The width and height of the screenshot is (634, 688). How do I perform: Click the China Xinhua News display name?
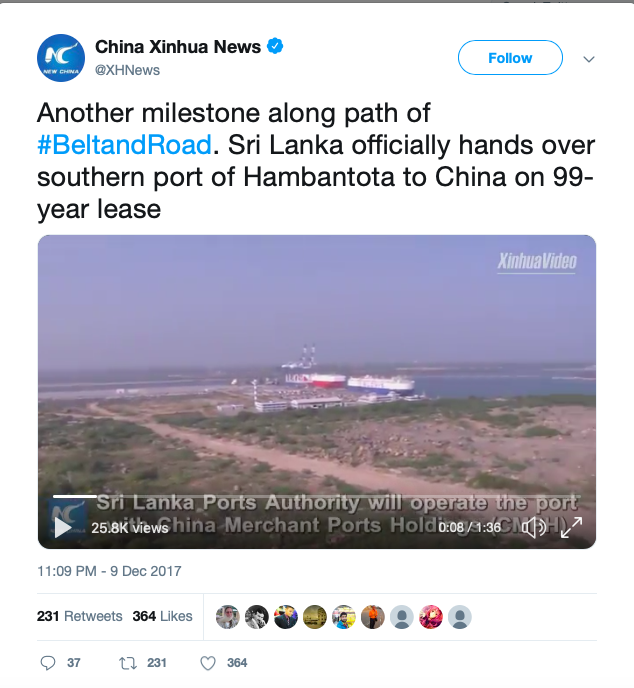pos(178,47)
